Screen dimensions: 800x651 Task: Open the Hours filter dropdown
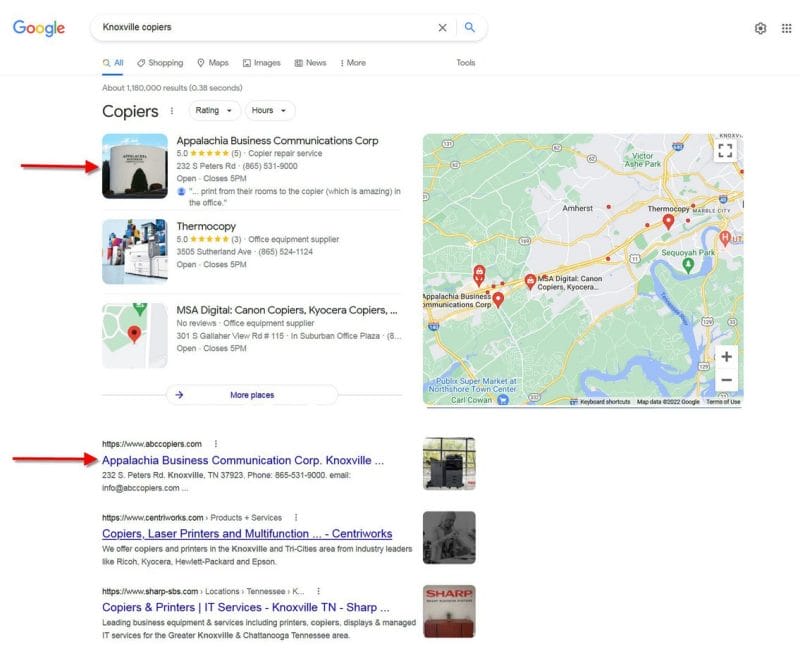(x=269, y=110)
